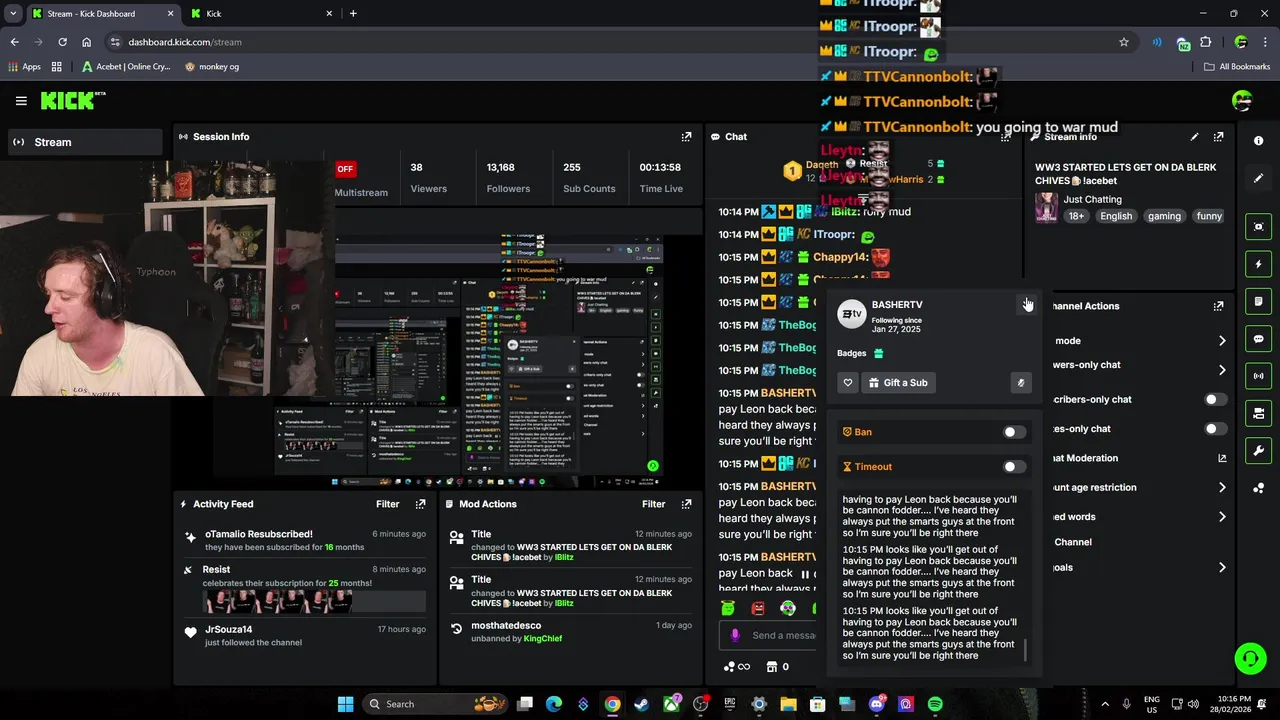Click the Just Chatting category

point(1092,200)
